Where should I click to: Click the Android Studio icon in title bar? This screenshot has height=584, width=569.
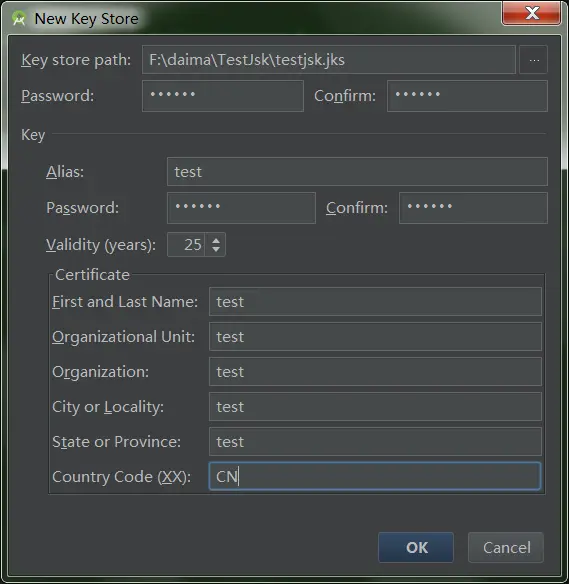coord(19,18)
